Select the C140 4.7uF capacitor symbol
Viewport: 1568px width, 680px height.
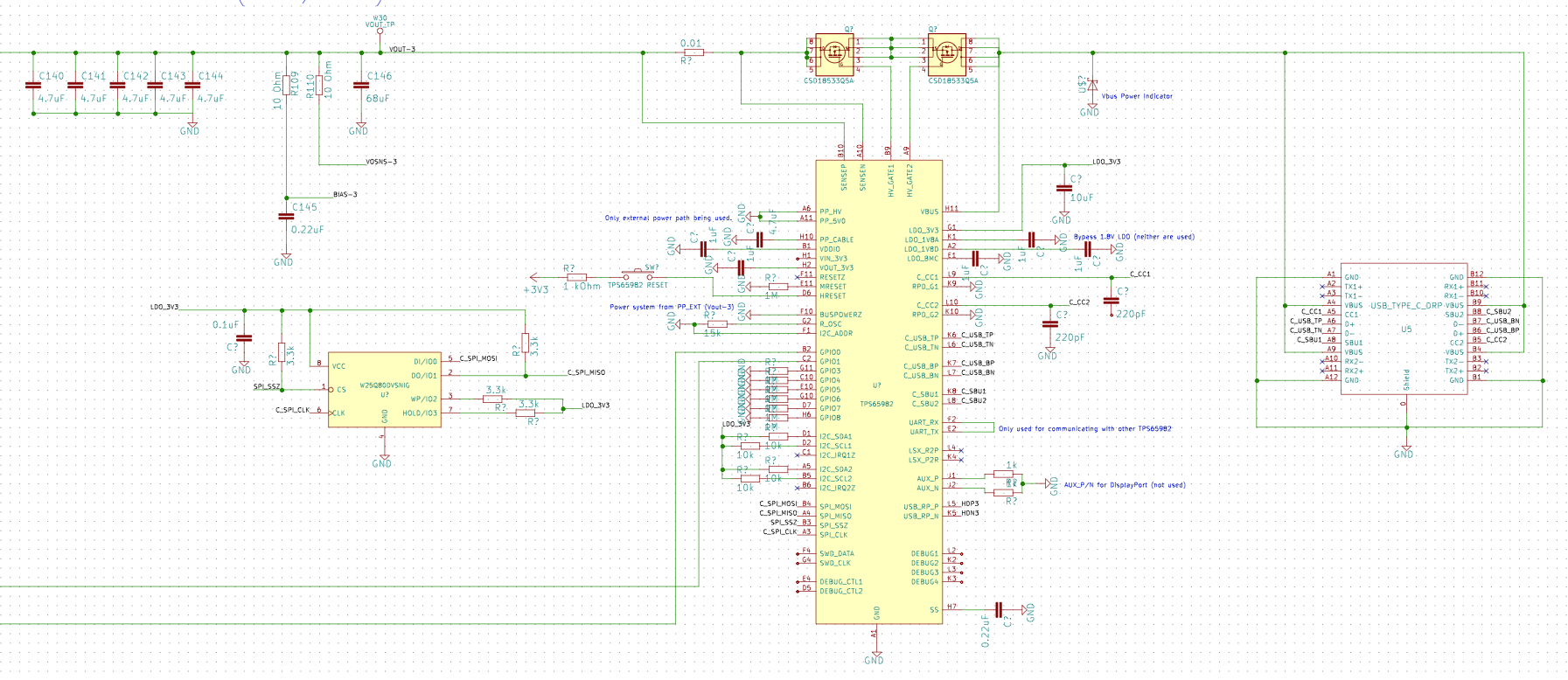coord(33,86)
